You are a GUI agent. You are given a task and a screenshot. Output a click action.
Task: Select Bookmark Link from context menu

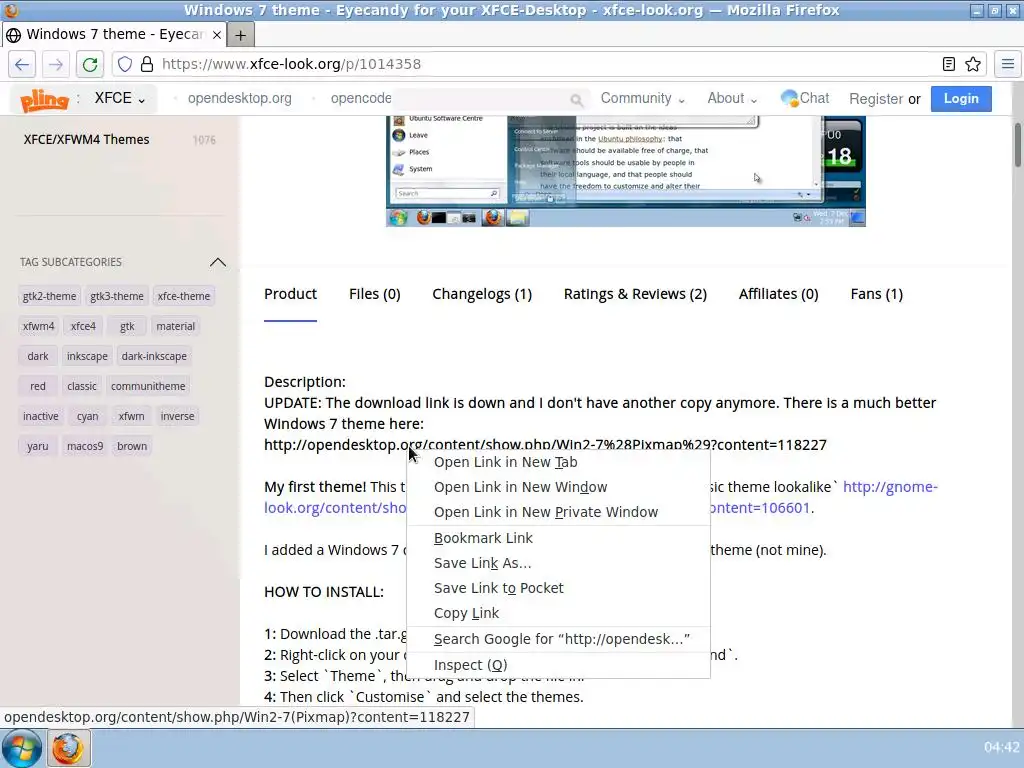click(558, 537)
